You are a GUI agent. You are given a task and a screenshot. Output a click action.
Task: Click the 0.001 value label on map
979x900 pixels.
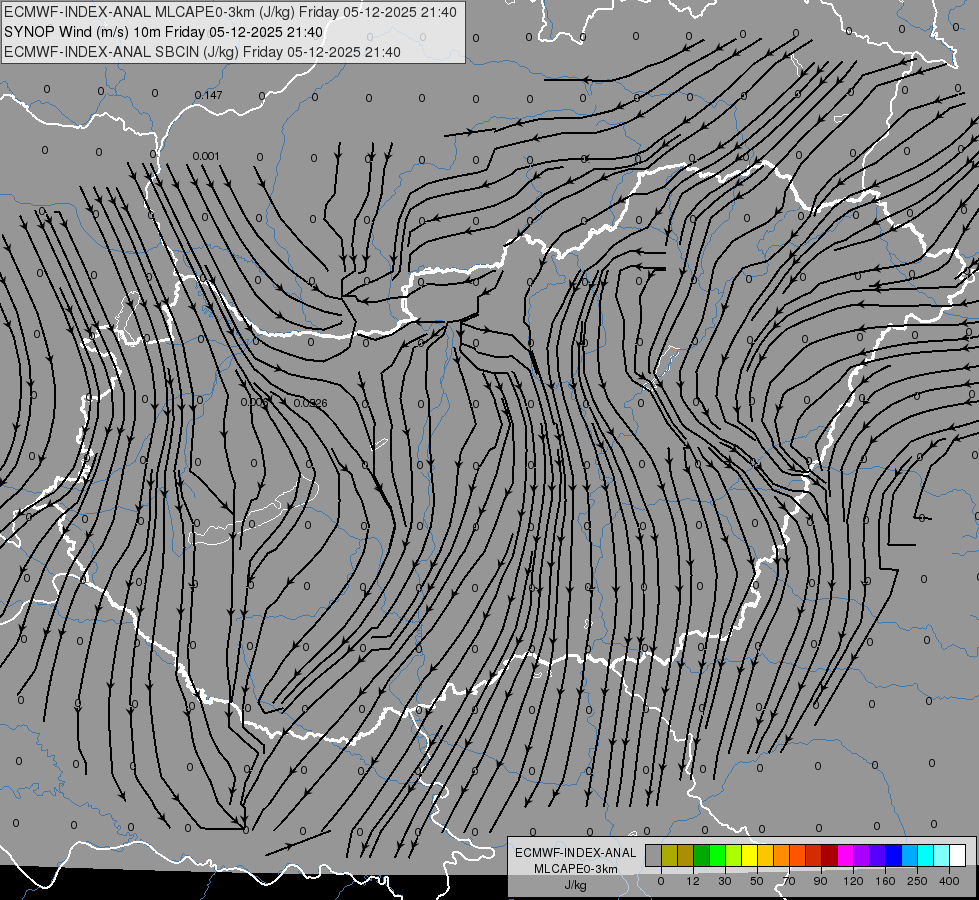click(x=206, y=156)
